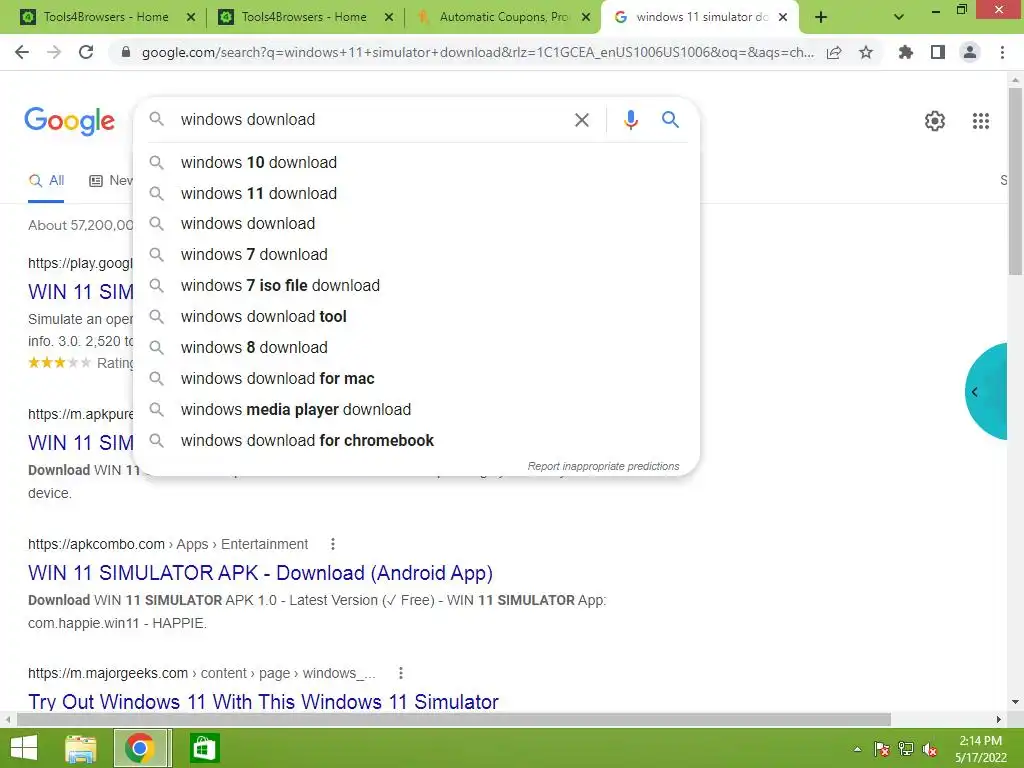Click the scroll down arrow button
This screenshot has height=768, width=1024.
1015,703
